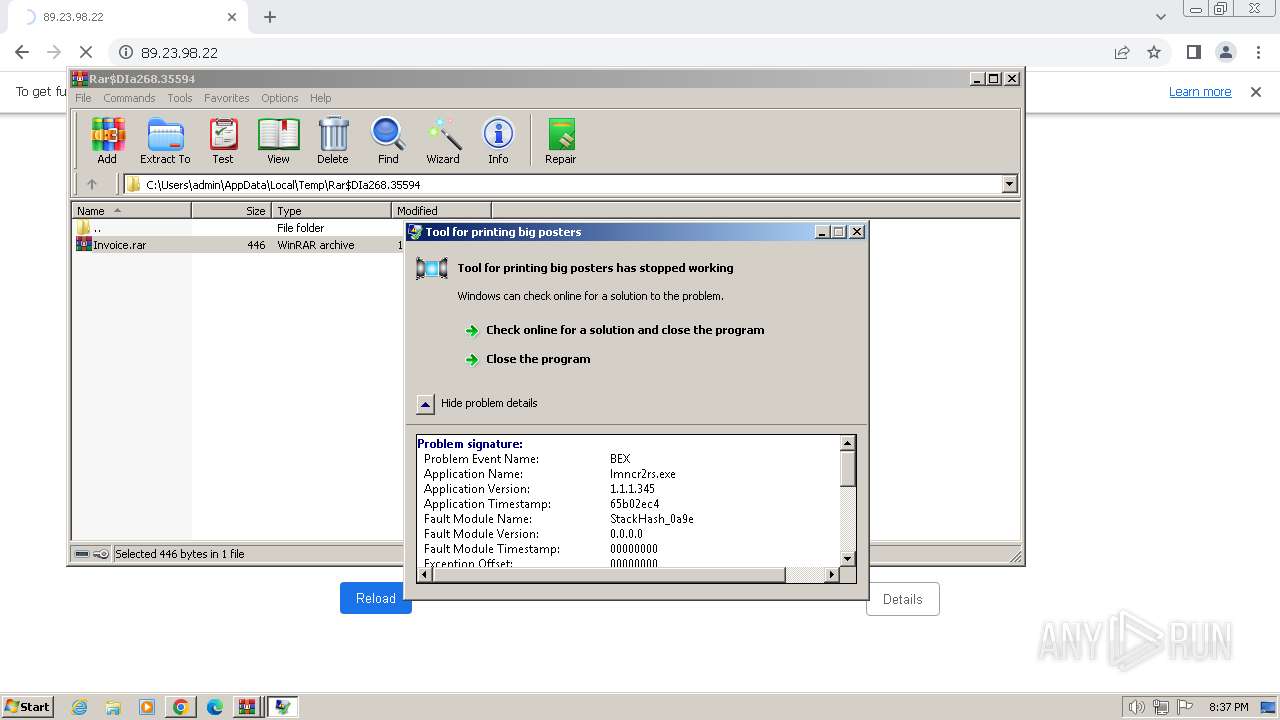Click horizontal scrollbar right arrow in details
Viewport: 1280px width, 720px height.
831,575
